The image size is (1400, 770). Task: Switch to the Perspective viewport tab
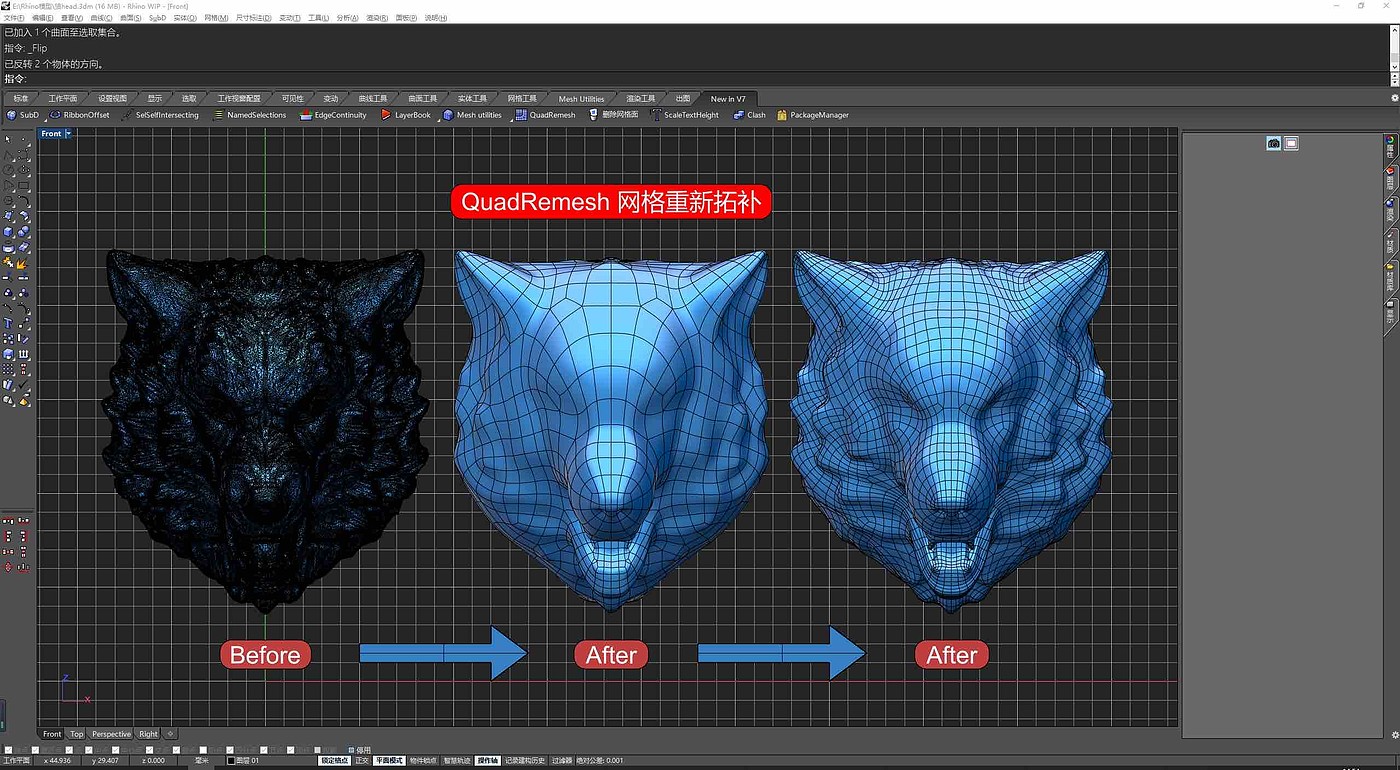pos(111,734)
